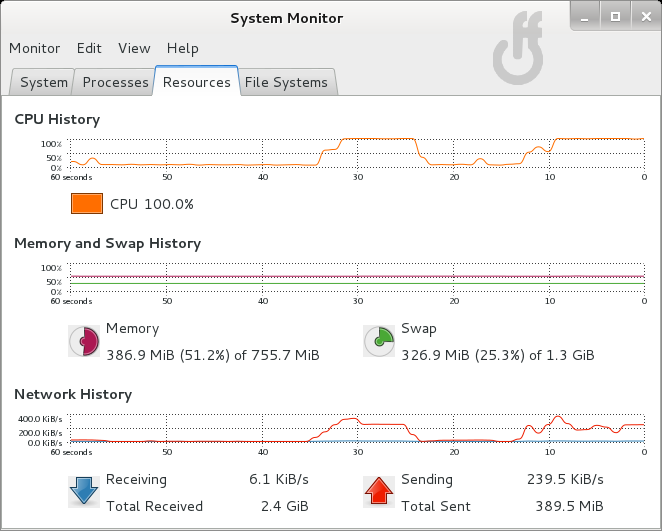Click the red Sending up arrow icon
The width and height of the screenshot is (662, 531).
(379, 492)
